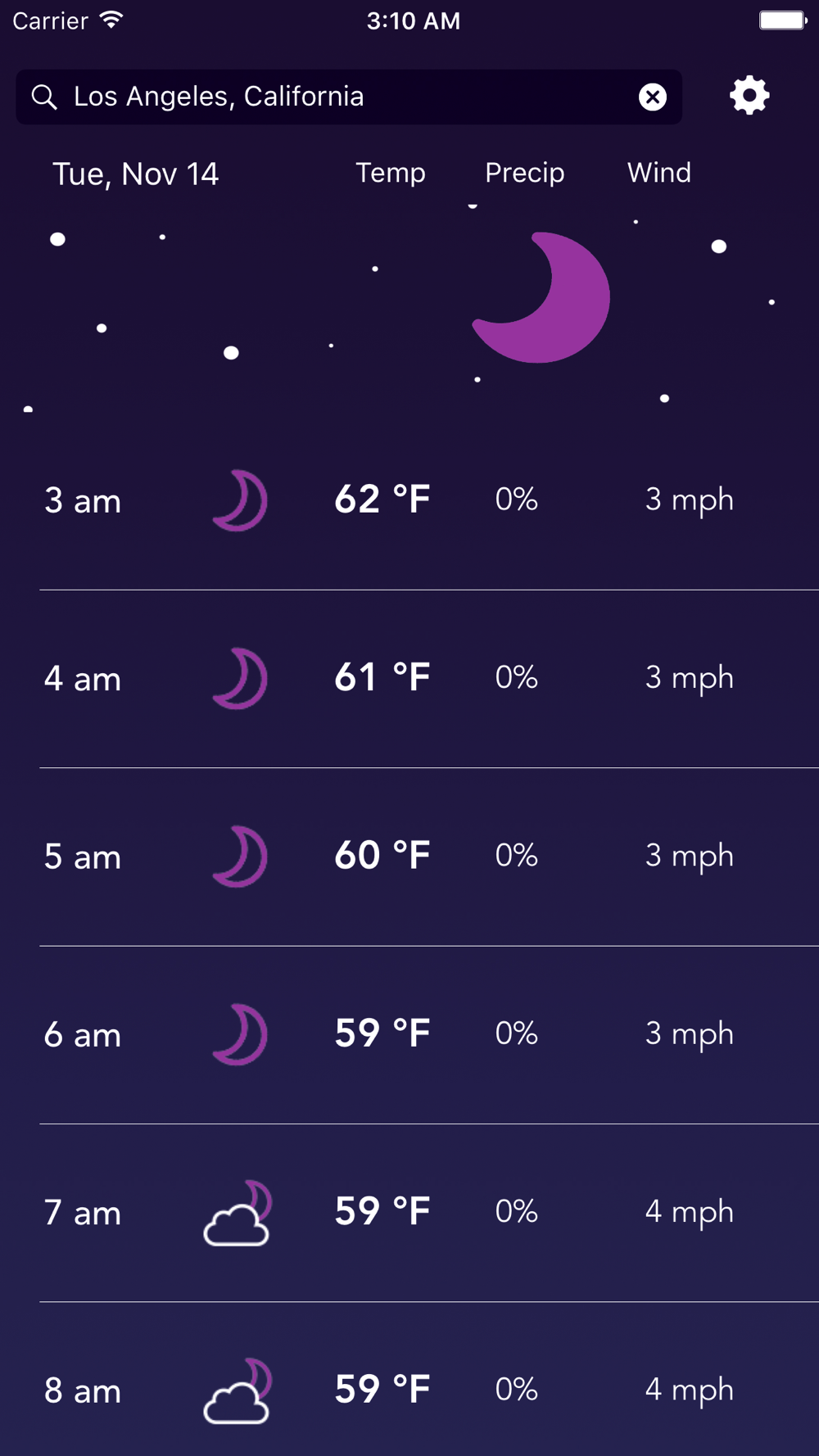Select the clear night icon at 3 am
Screen dimensions: 819x1456
tap(240, 500)
